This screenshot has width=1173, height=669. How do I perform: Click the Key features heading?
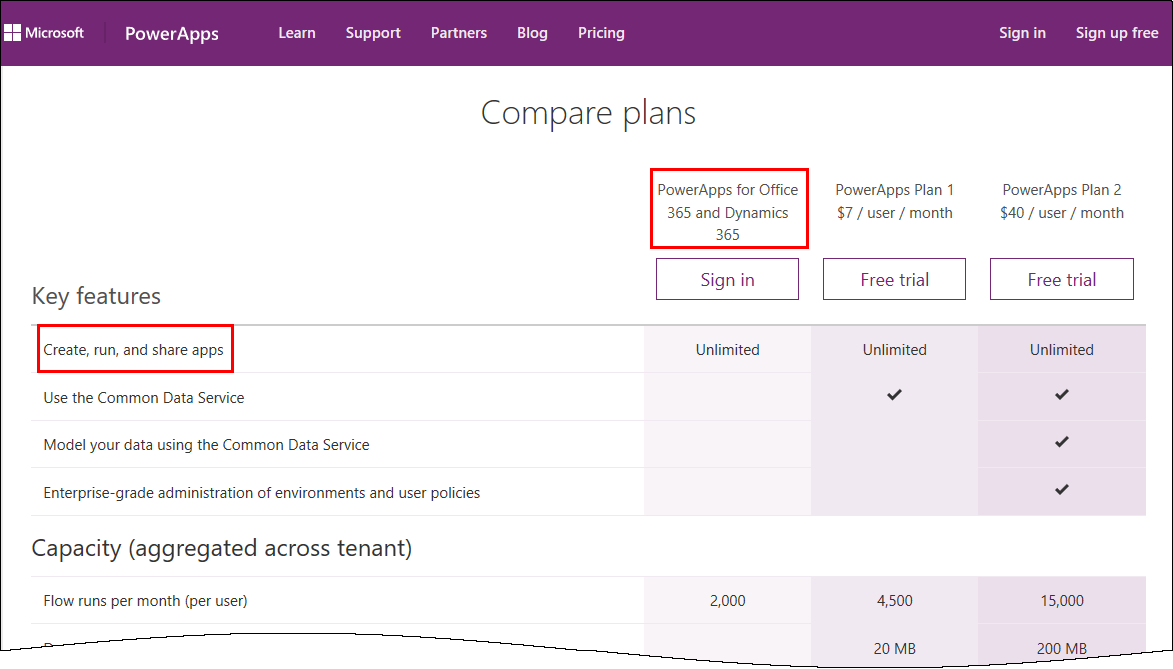pos(96,296)
